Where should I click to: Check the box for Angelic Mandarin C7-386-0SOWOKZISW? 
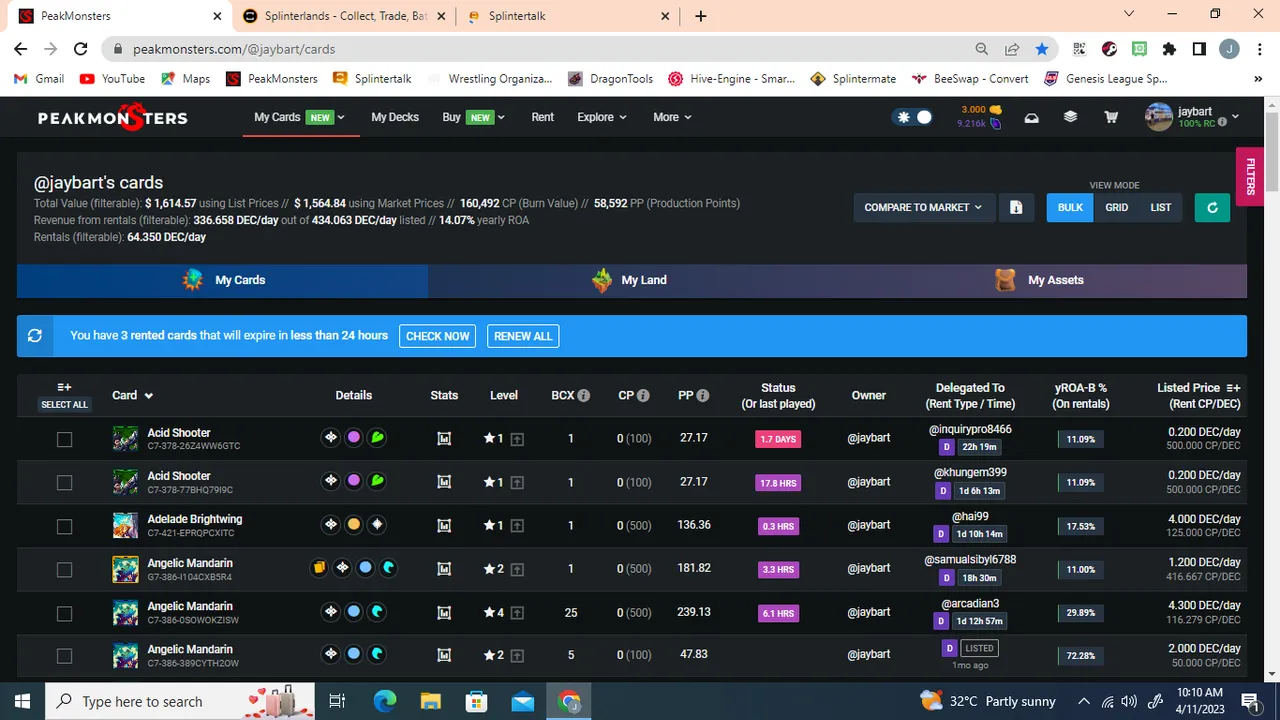(x=64, y=613)
